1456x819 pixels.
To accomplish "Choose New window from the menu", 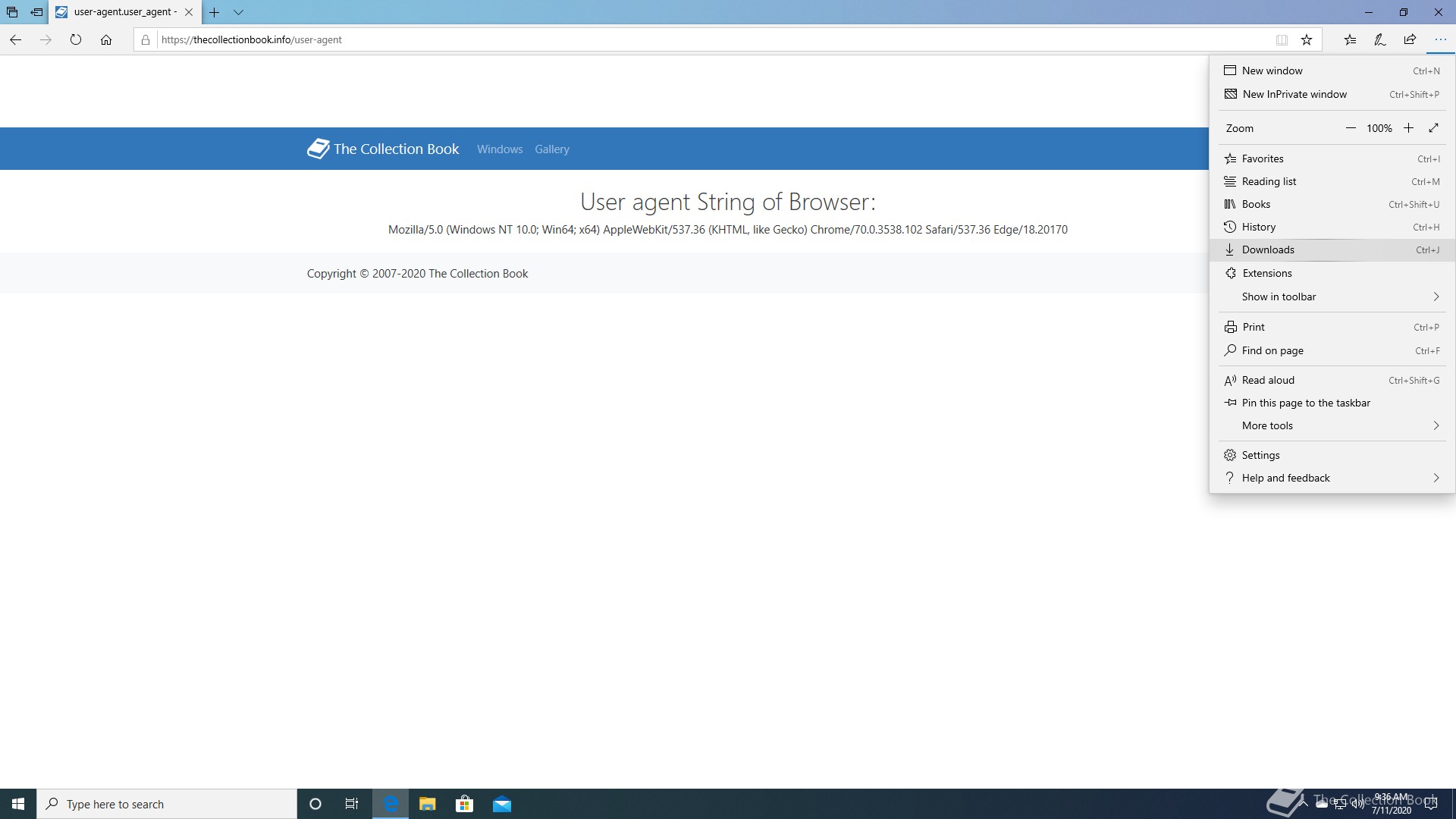I will [1332, 71].
